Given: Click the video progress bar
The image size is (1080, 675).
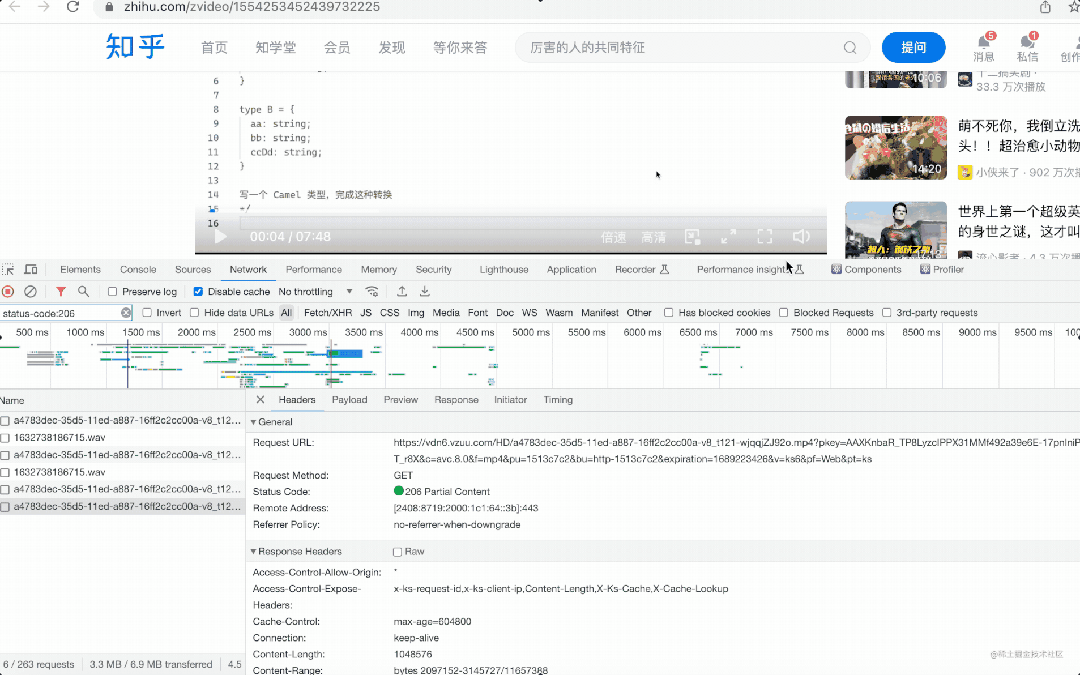Looking at the screenshot, I should (x=511, y=252).
